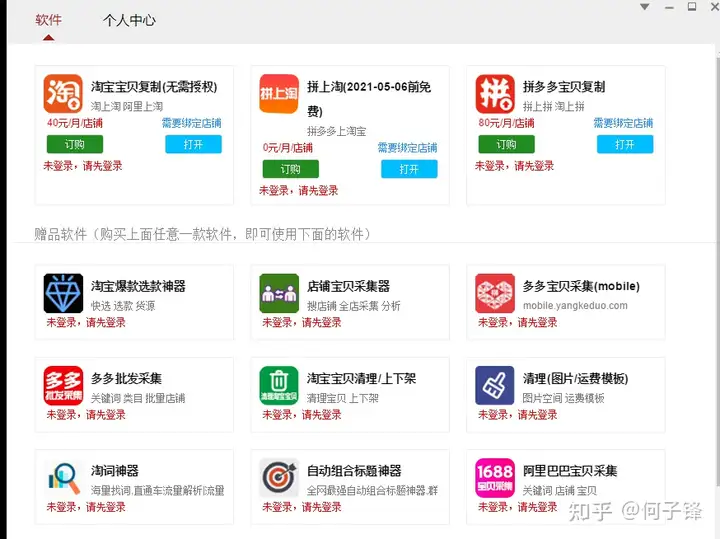Click 需要绑定店铺 link under 拼多多宝贝复制

[x=623, y=123]
